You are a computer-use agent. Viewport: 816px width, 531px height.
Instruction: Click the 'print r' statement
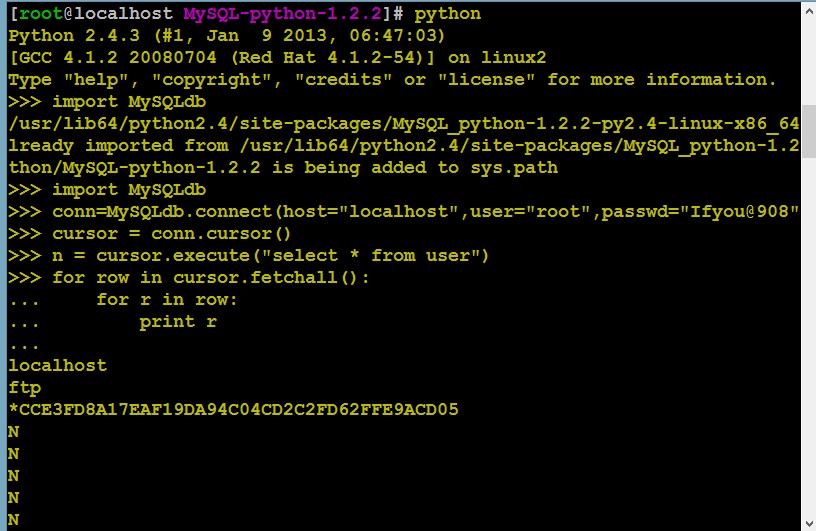click(x=178, y=322)
